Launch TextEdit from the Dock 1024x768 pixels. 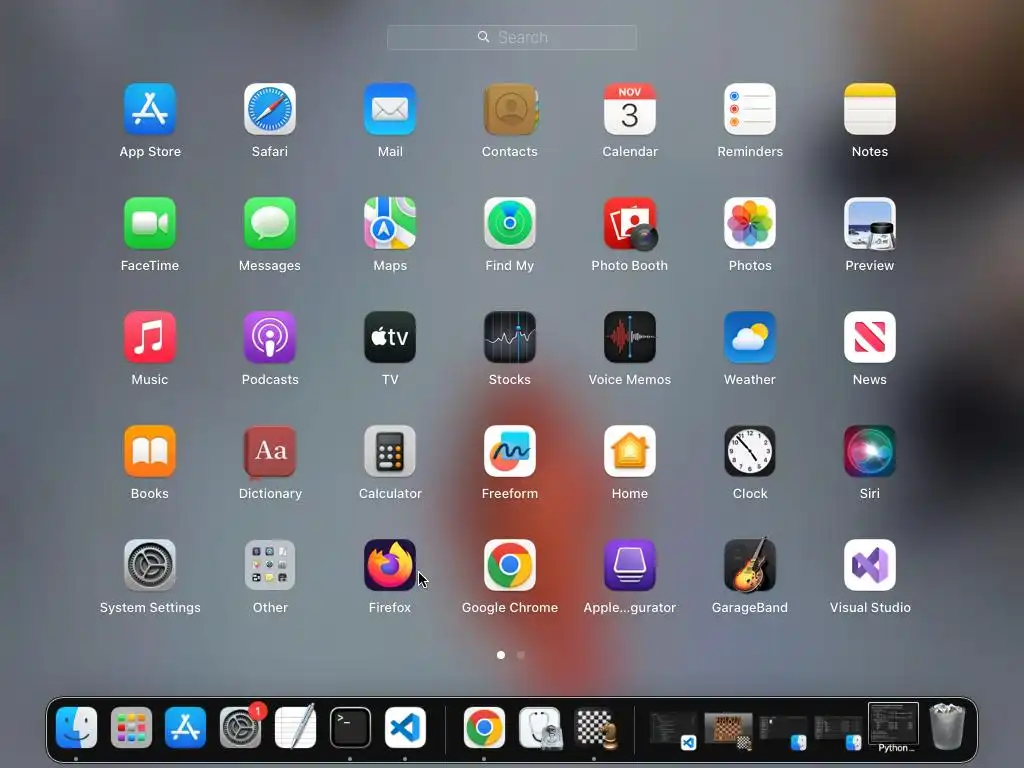pyautogui.click(x=295, y=727)
